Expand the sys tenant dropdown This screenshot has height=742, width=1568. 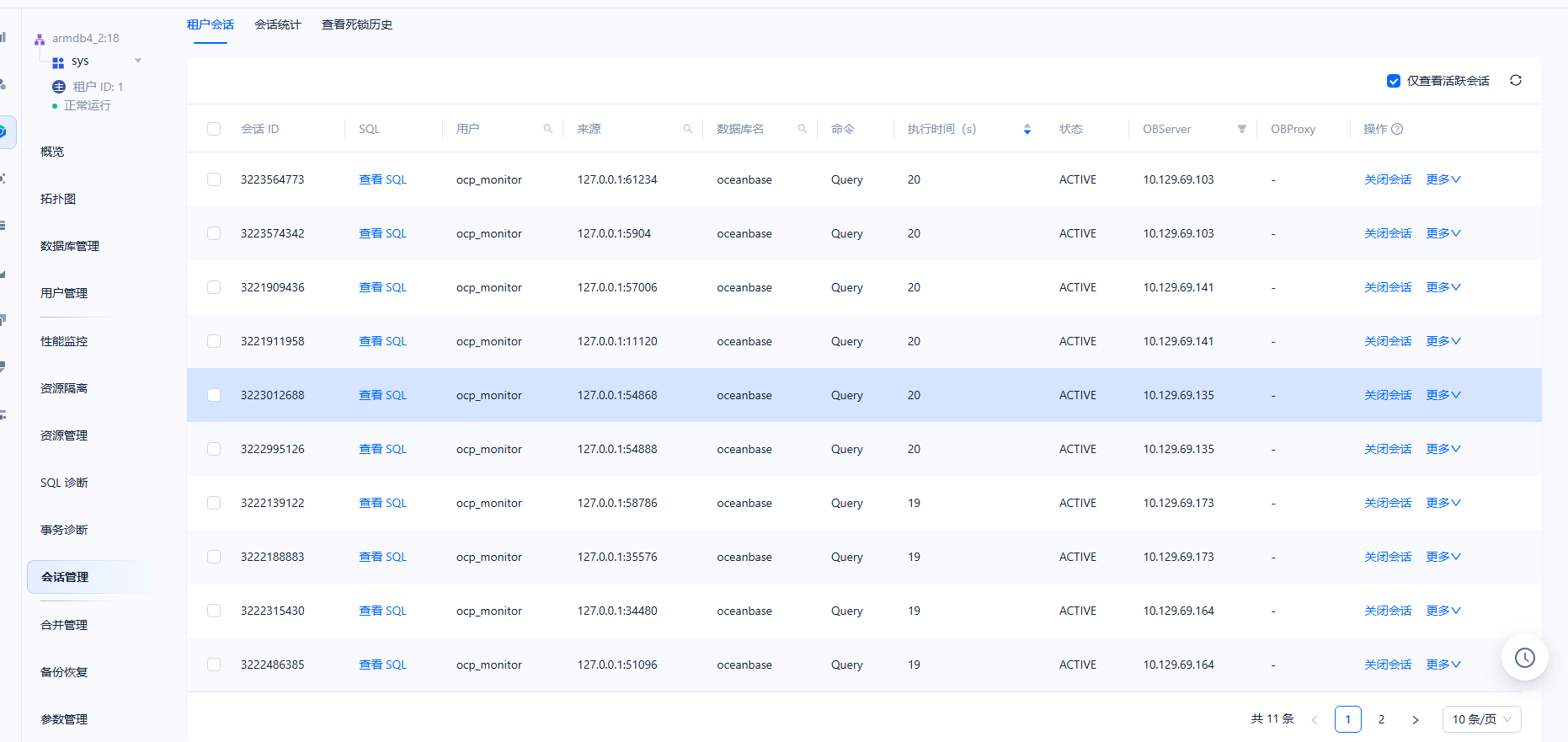click(x=138, y=61)
